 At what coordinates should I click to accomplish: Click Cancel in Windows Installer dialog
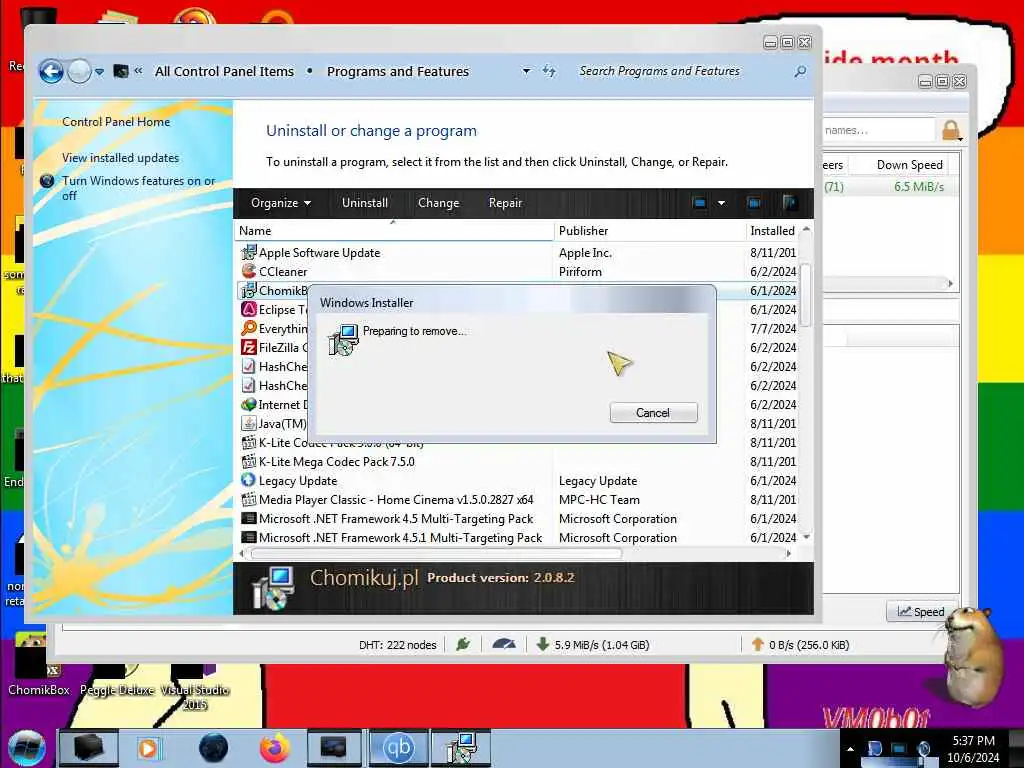653,413
